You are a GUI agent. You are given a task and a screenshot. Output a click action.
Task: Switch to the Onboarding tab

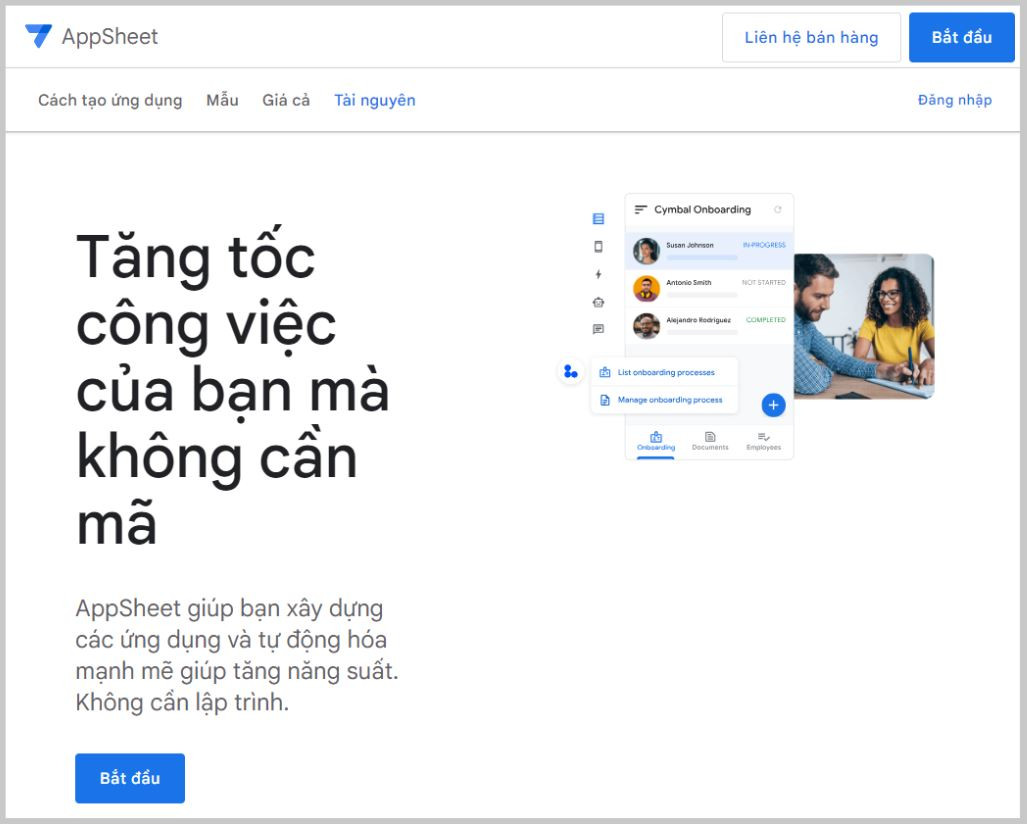coord(656,441)
